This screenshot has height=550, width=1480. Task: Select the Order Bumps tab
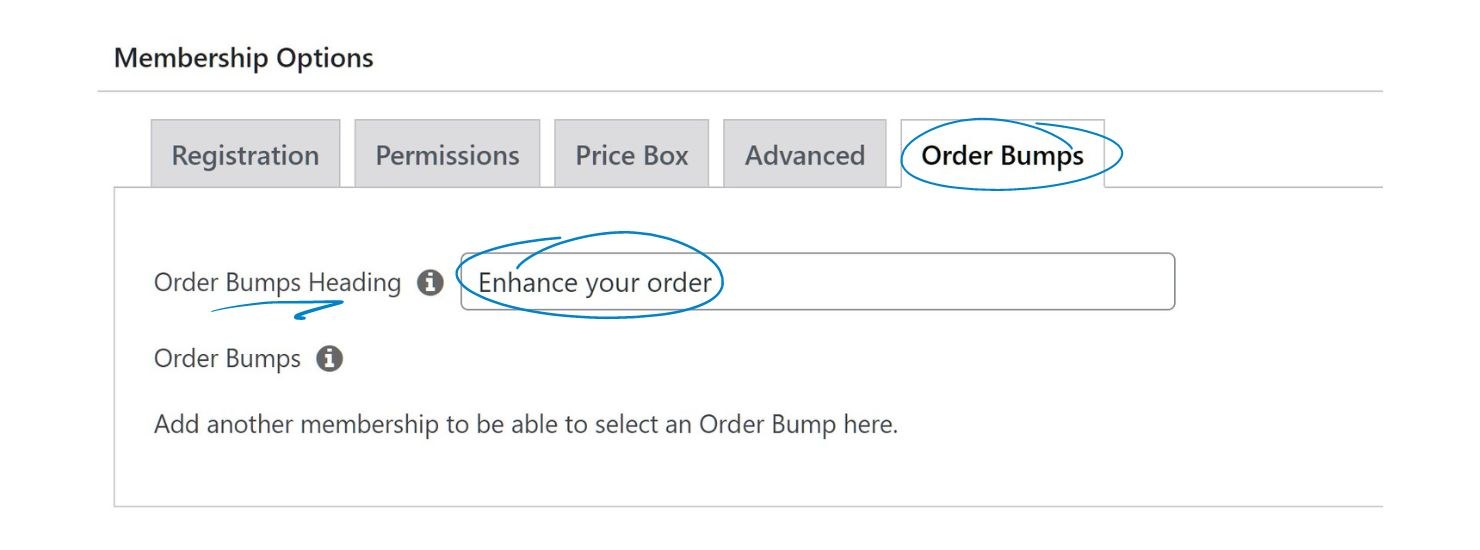point(1002,155)
